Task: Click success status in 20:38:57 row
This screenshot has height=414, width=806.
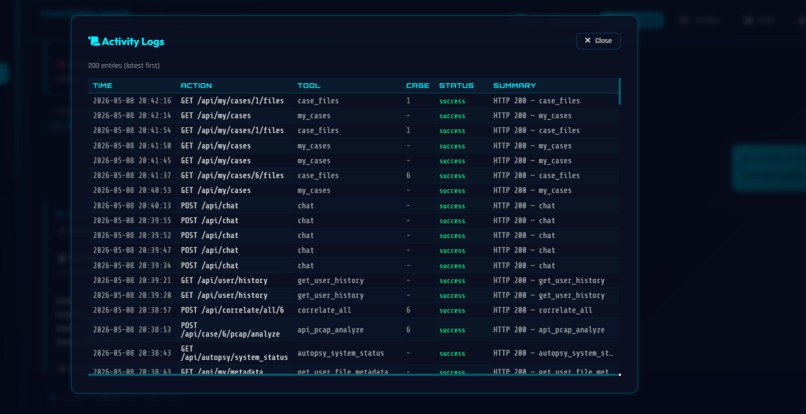Action: [x=452, y=311]
